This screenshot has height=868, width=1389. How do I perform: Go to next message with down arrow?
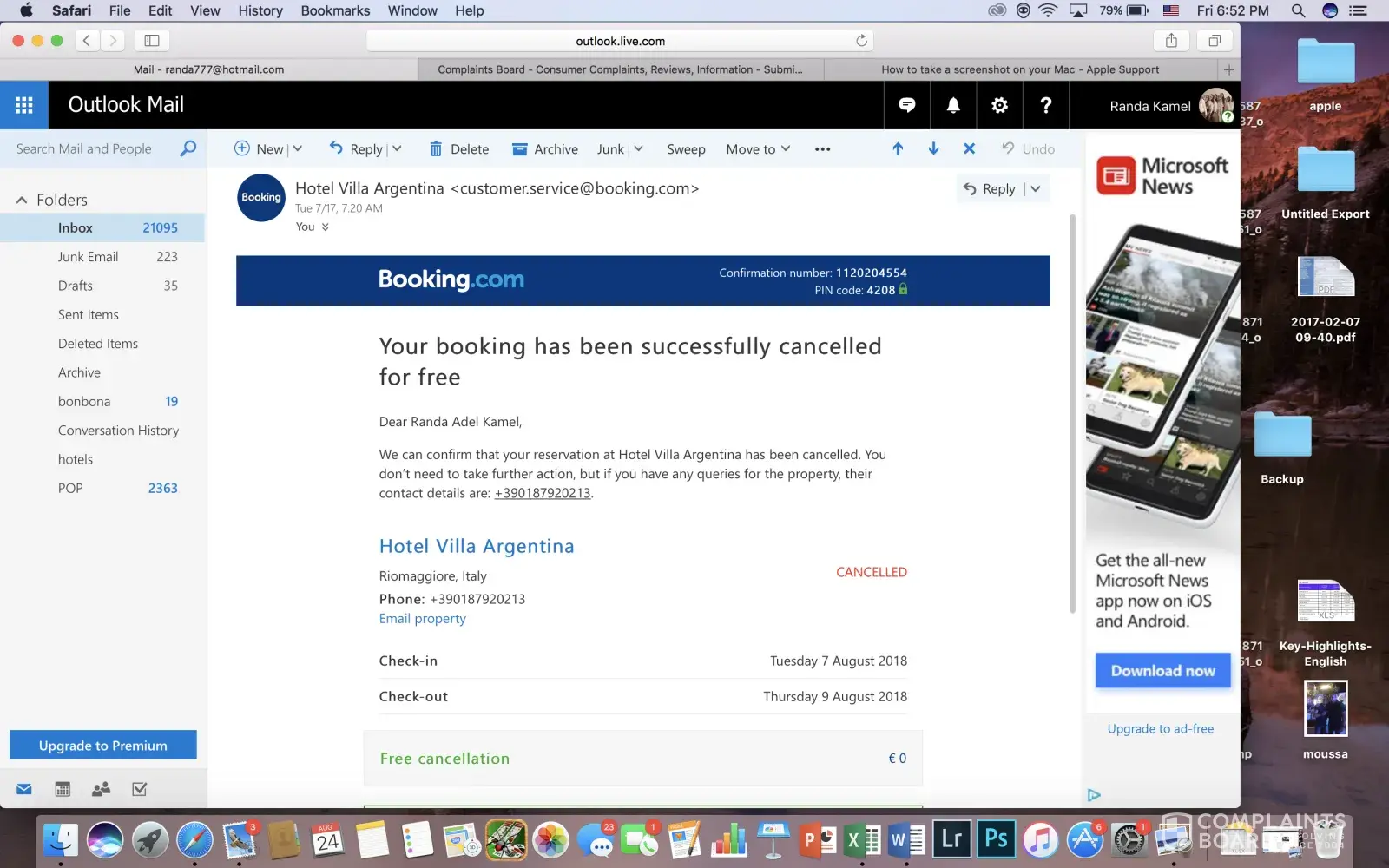933,148
